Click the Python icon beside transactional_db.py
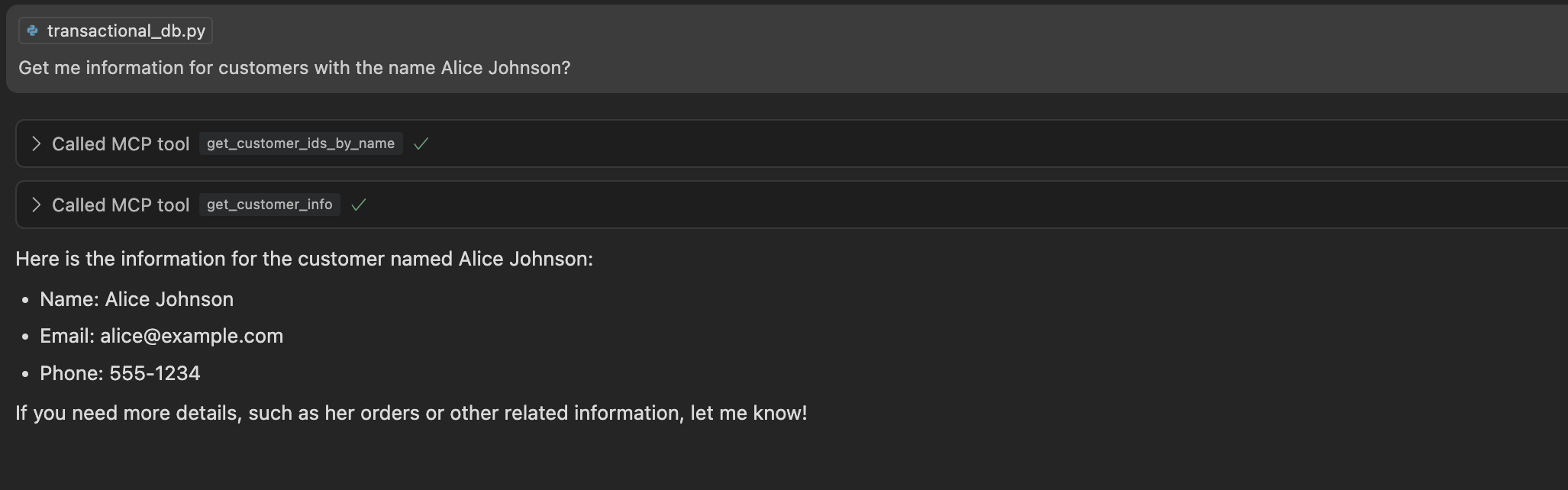1568x490 pixels. point(32,31)
